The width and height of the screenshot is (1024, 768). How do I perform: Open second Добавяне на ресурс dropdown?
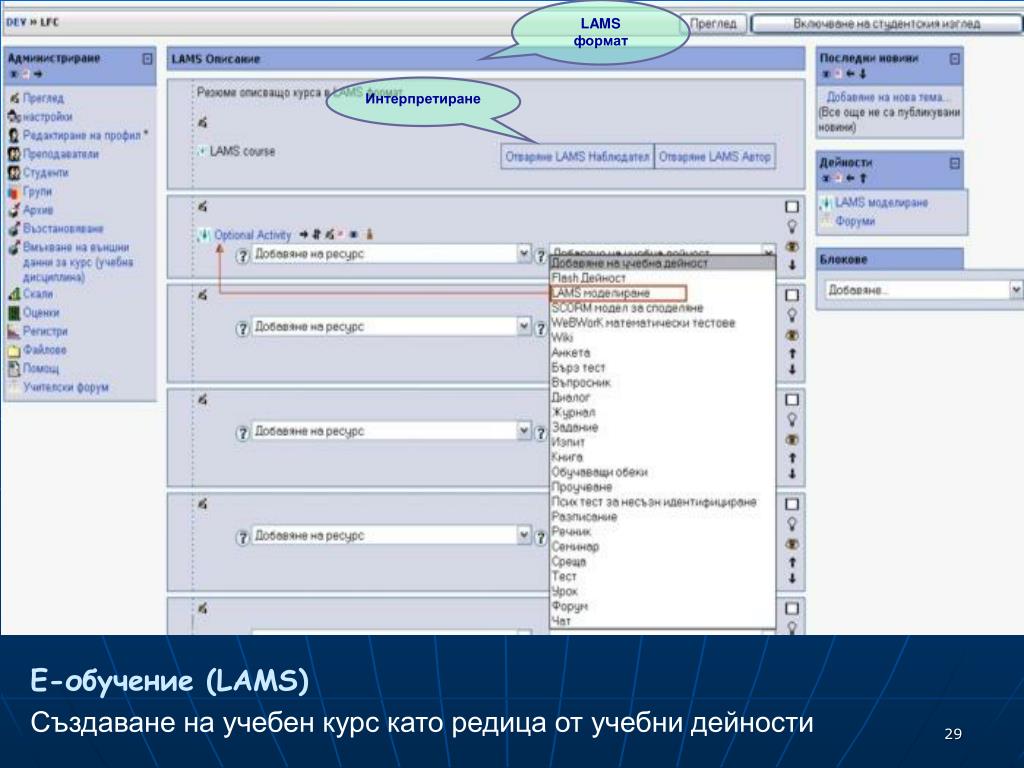point(391,327)
